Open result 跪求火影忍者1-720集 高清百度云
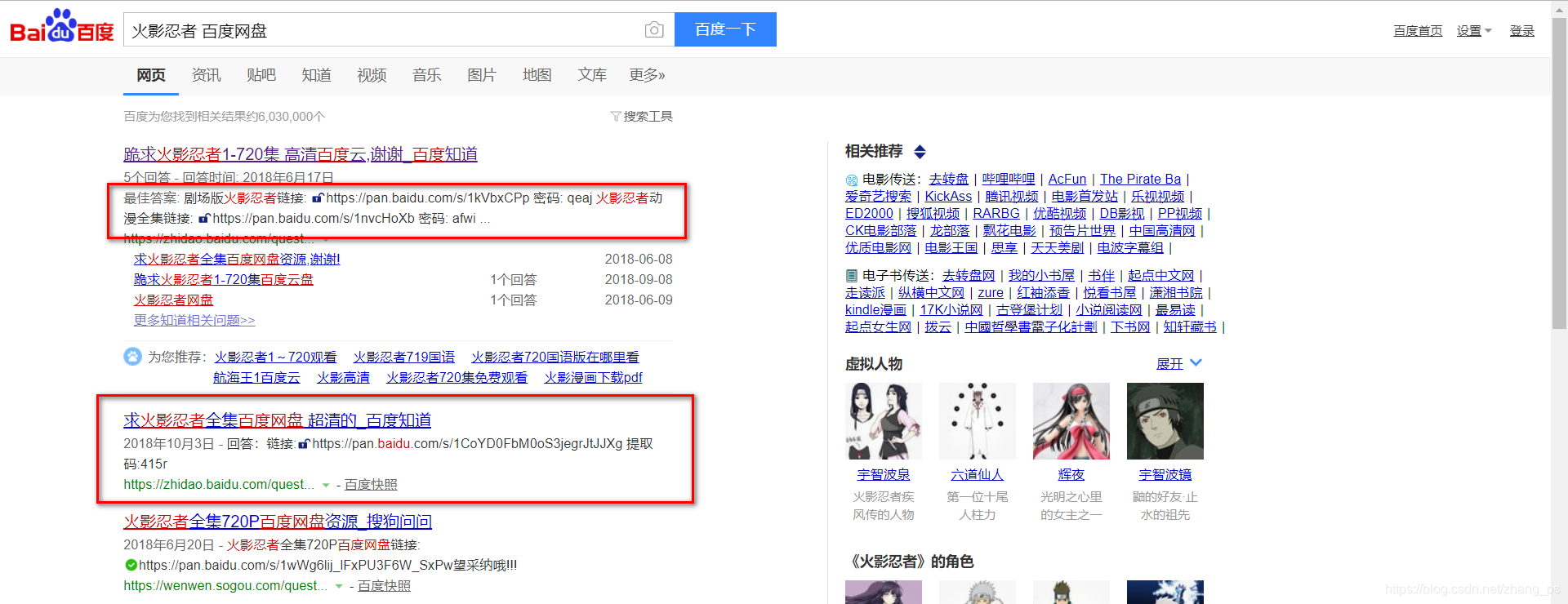The image size is (1568, 604). click(x=301, y=154)
